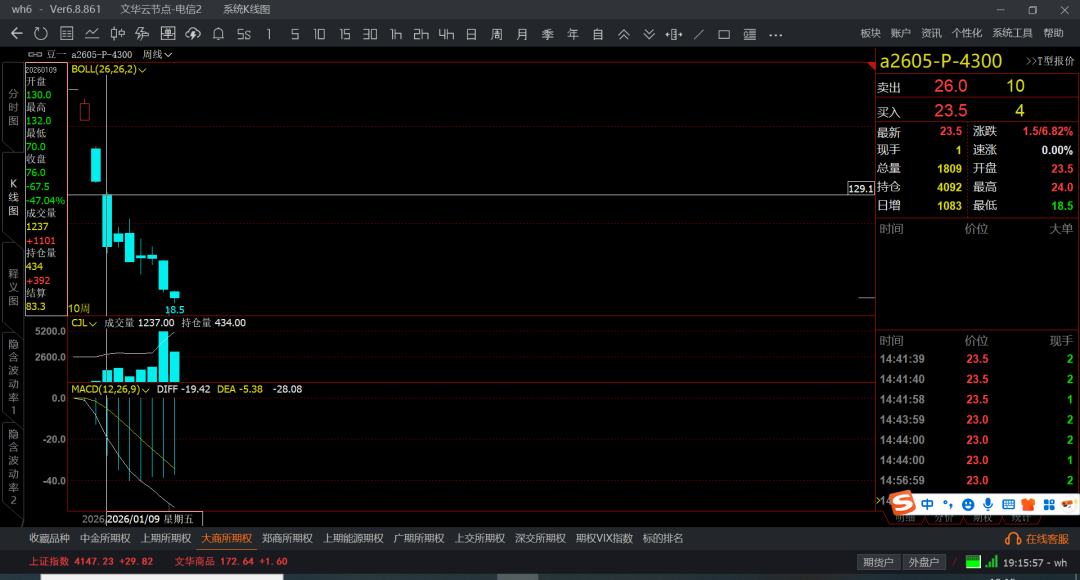The image size is (1080, 580).
Task: Toggle Sogou punctuation mode icon
Action: [948, 504]
